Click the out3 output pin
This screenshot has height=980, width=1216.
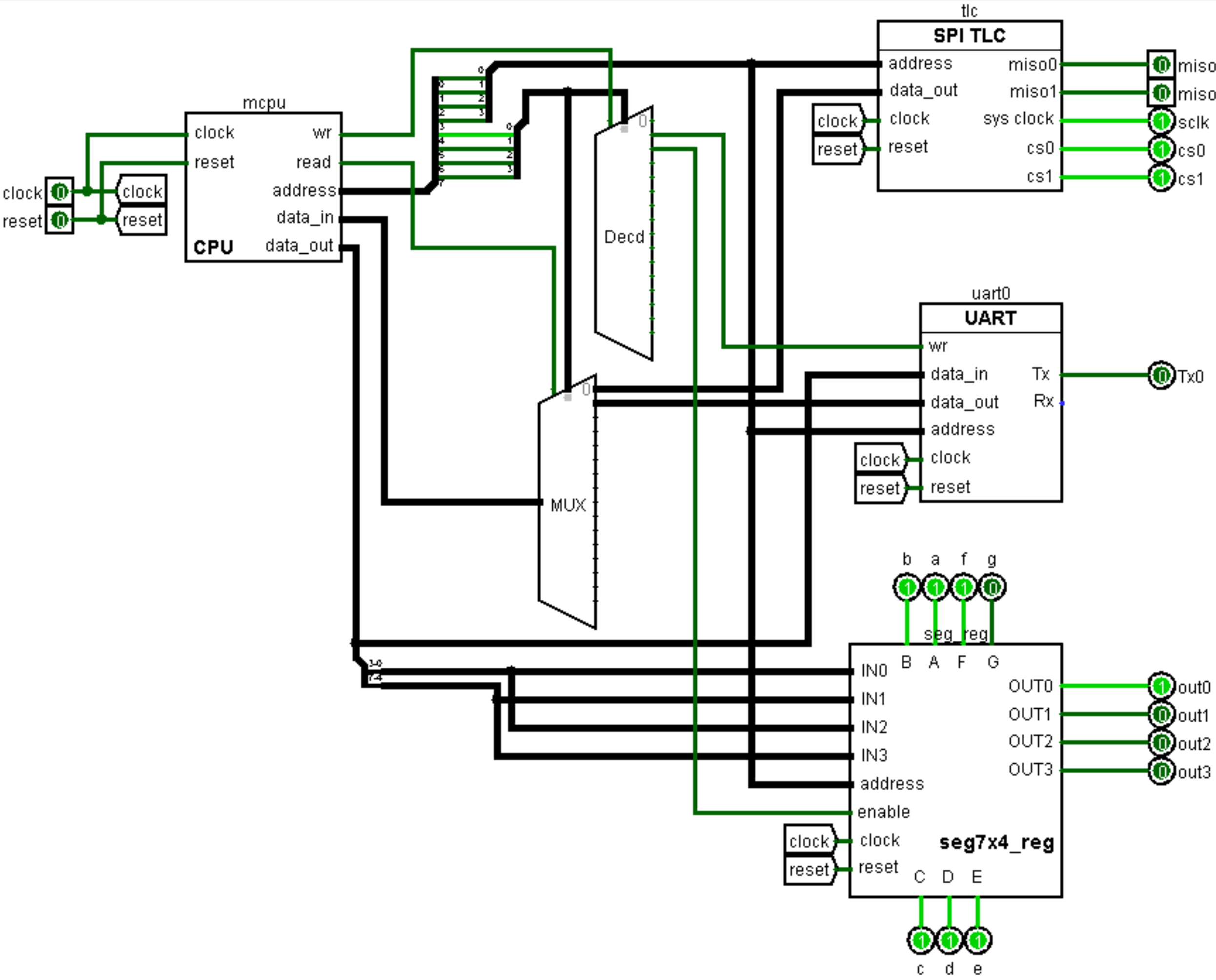coord(1161,771)
